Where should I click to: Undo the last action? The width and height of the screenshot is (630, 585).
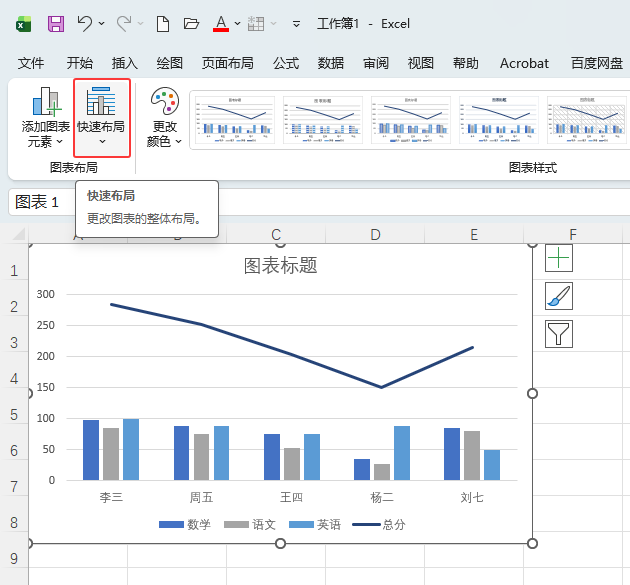point(84,24)
